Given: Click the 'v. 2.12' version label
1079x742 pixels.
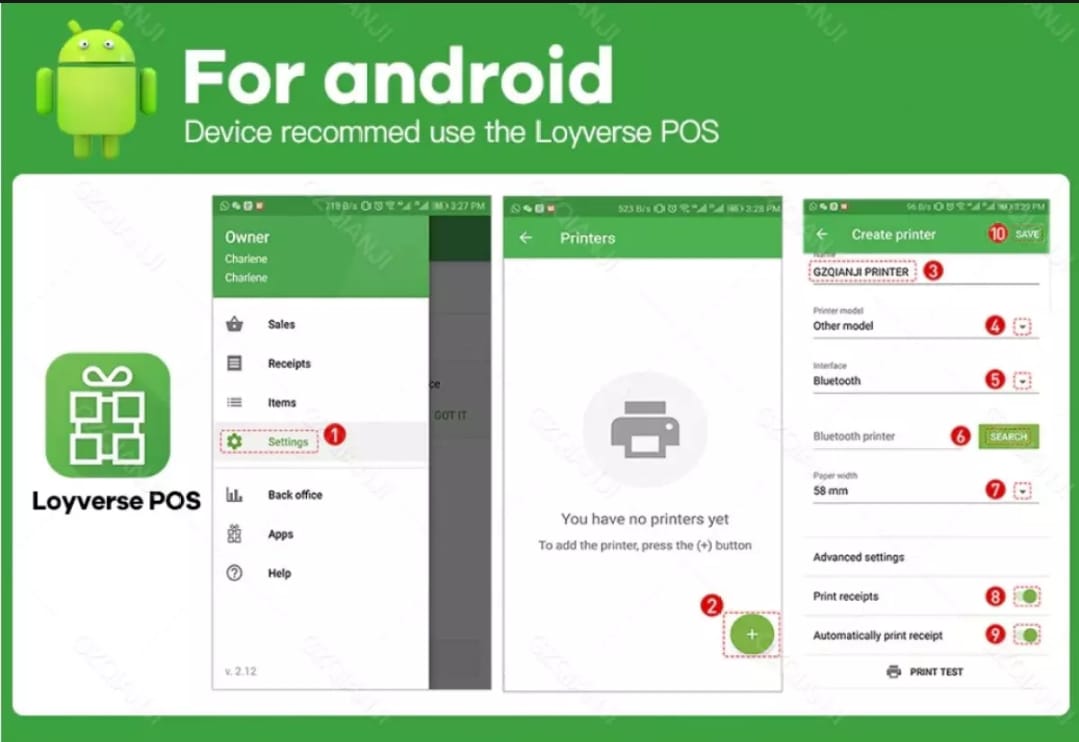Looking at the screenshot, I should 241,671.
